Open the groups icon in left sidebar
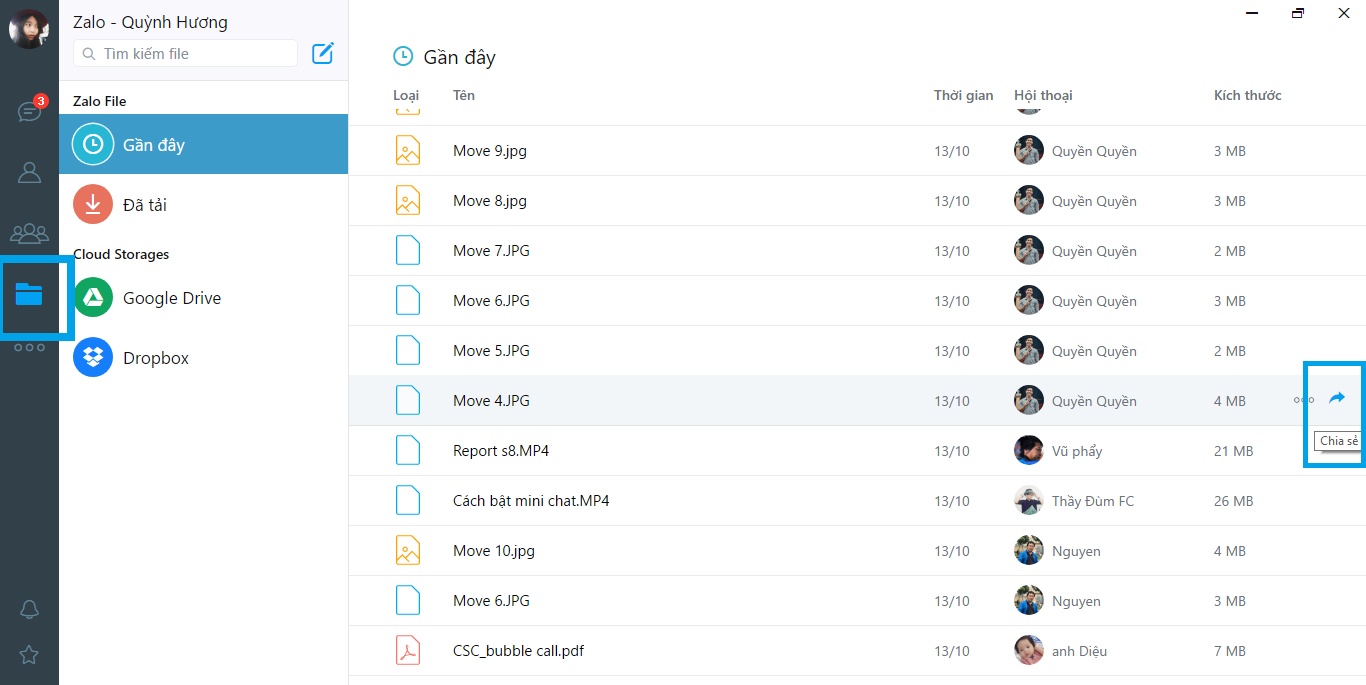The image size is (1366, 685). [29, 234]
